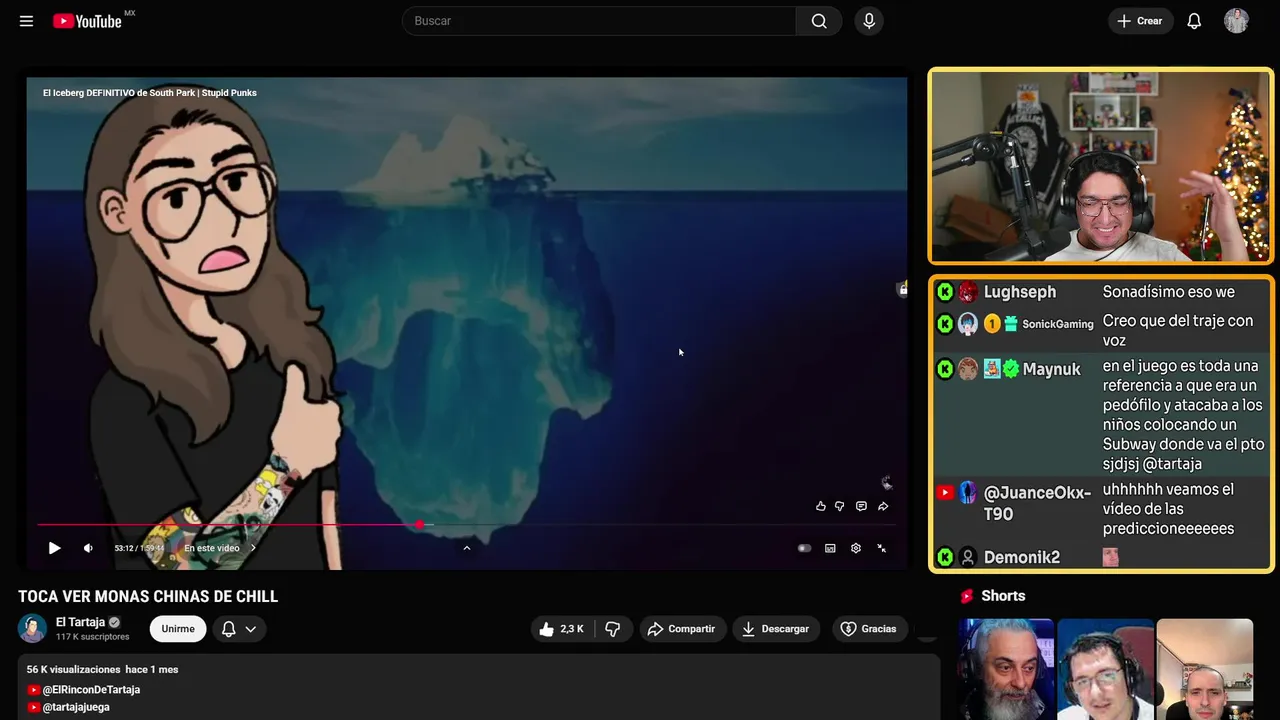
Task: Toggle the autoplay switch in player
Action: click(x=804, y=548)
